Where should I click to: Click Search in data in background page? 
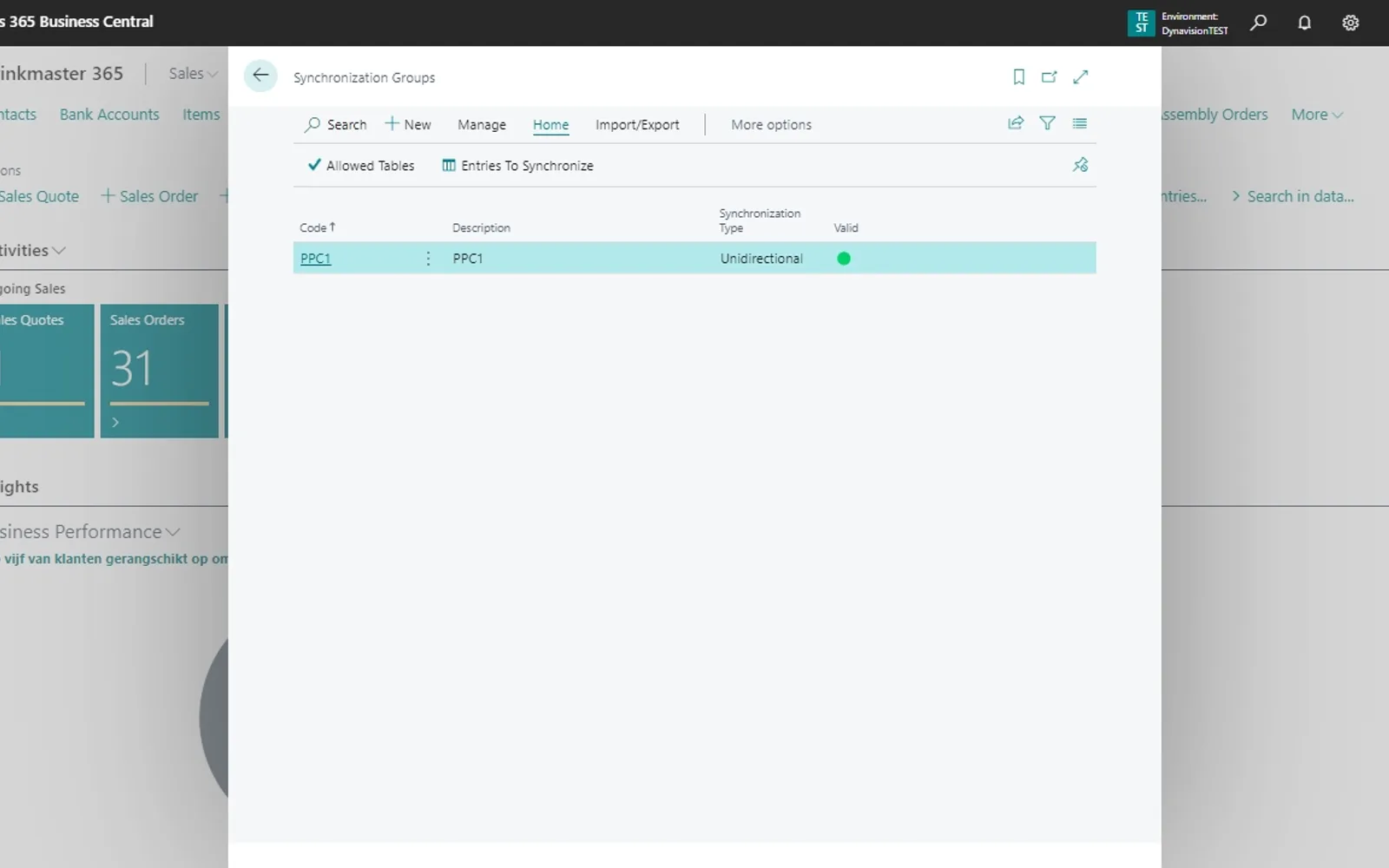(1293, 196)
